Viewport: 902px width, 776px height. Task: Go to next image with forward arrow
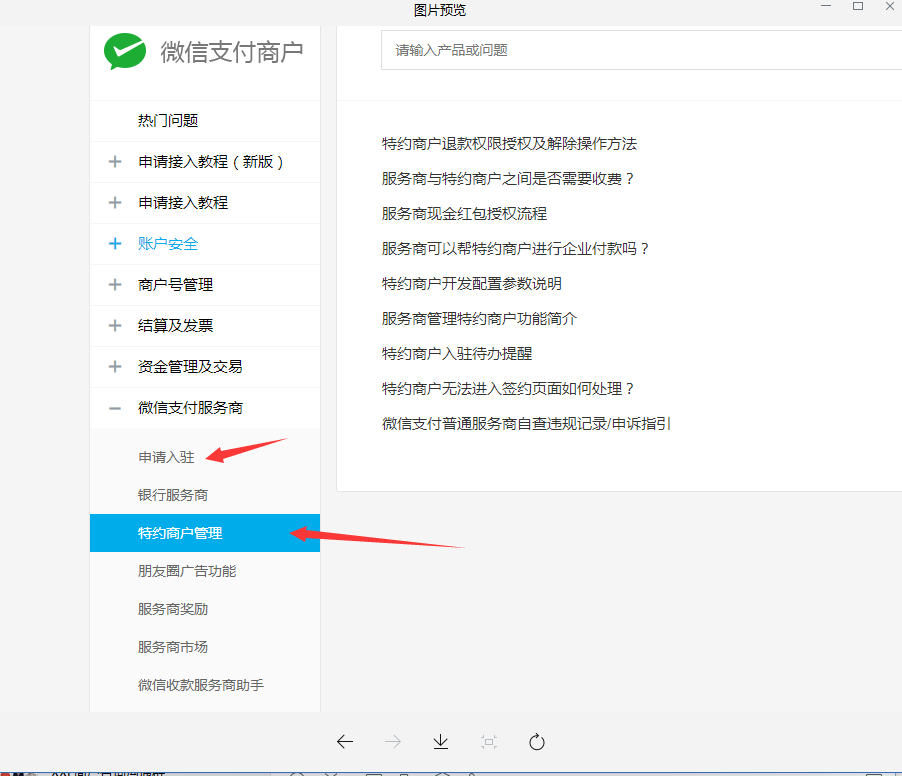pyautogui.click(x=393, y=741)
